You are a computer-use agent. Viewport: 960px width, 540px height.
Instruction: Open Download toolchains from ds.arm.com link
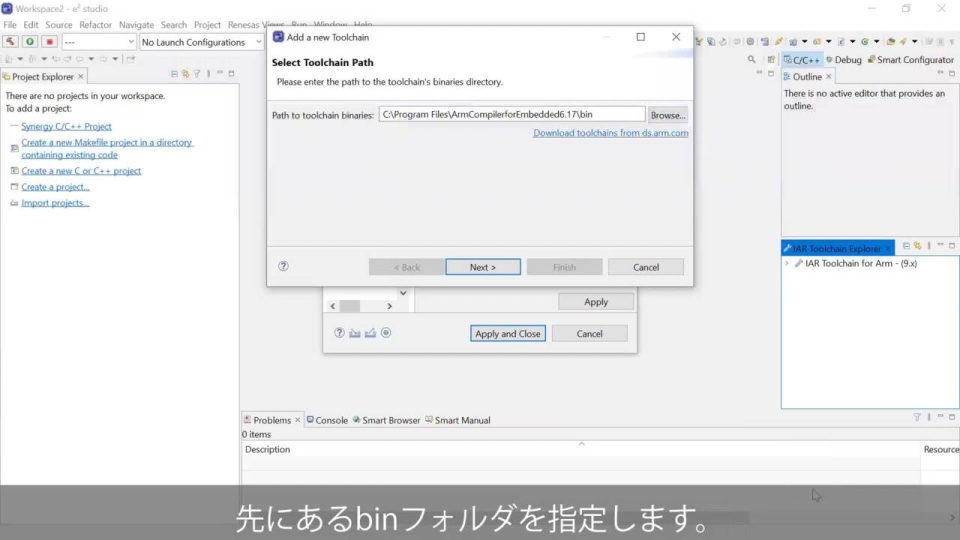610,133
